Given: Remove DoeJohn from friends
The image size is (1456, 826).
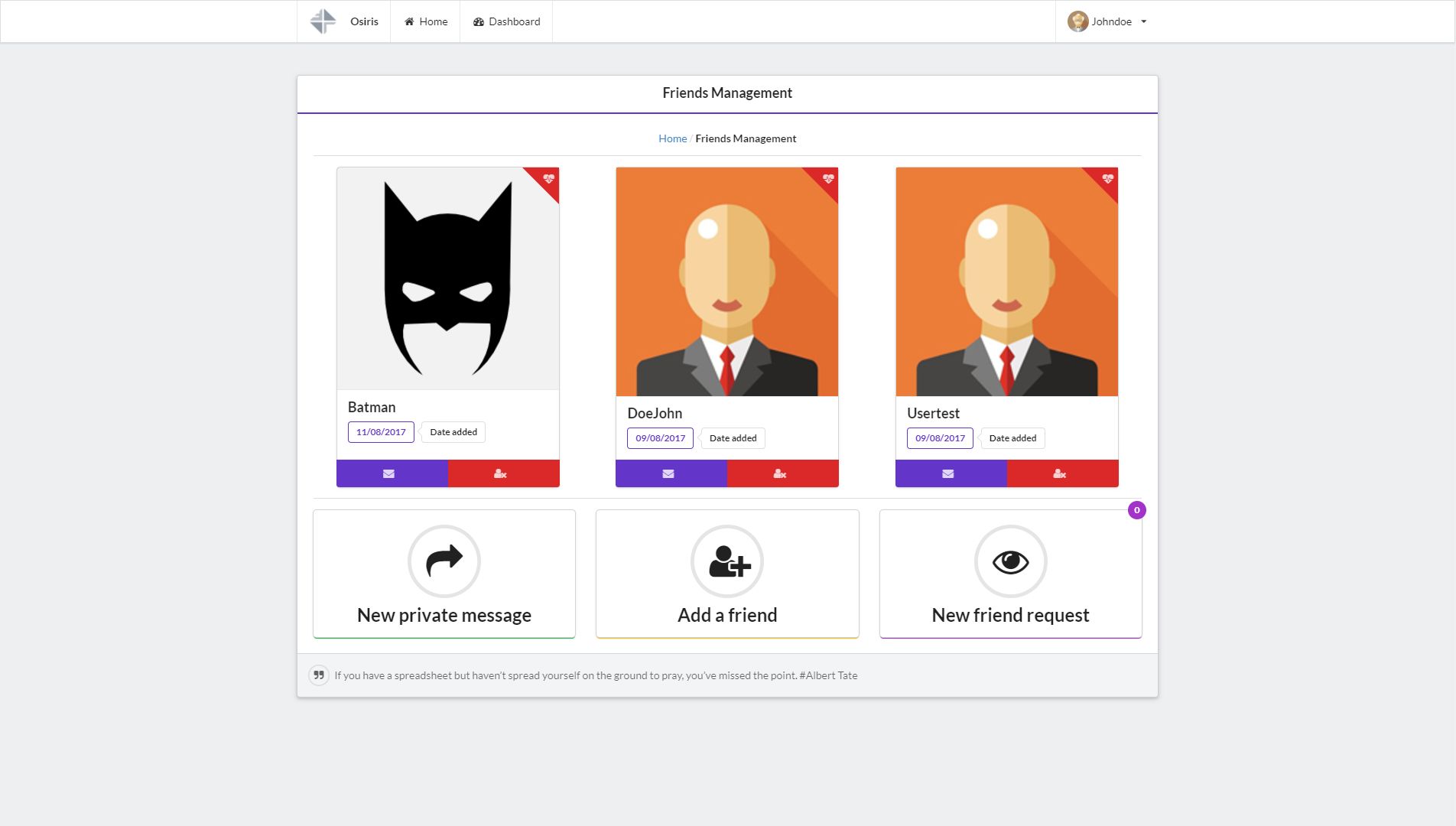Looking at the screenshot, I should [783, 473].
